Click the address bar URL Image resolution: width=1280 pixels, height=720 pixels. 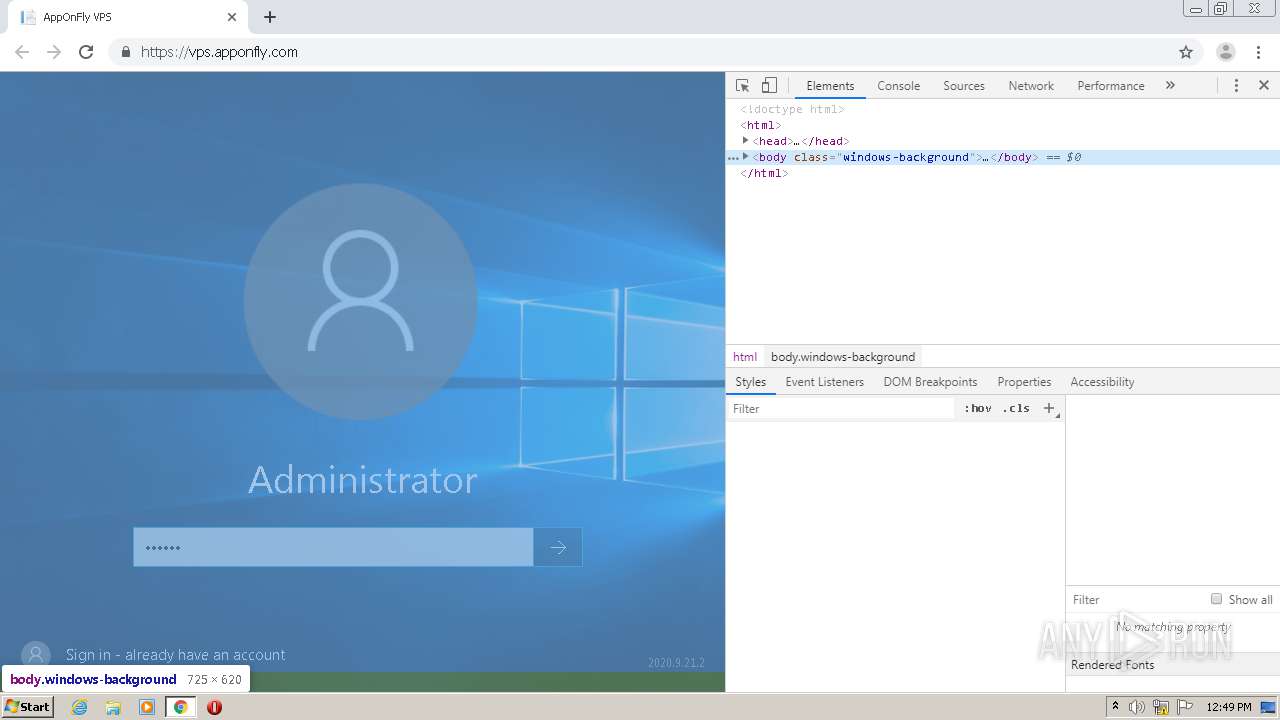[219, 52]
